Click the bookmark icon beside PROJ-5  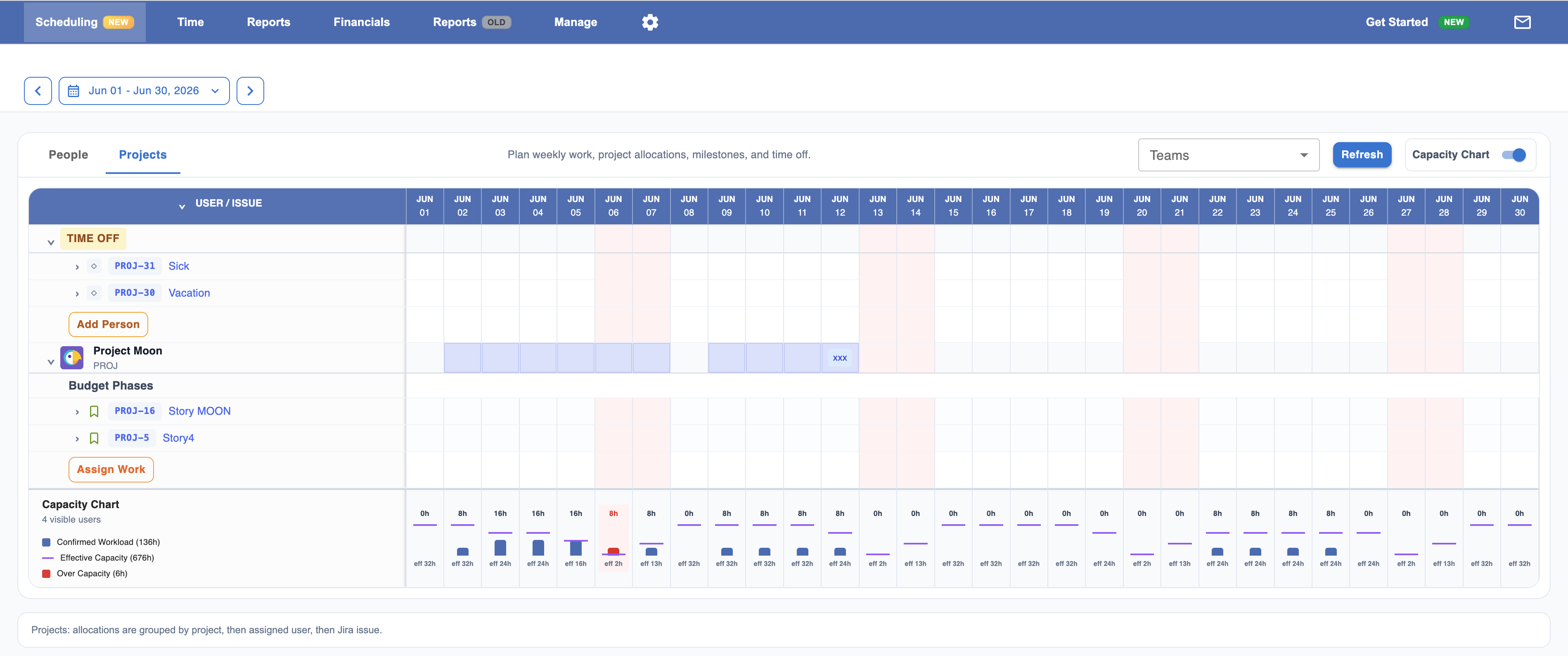(94, 438)
